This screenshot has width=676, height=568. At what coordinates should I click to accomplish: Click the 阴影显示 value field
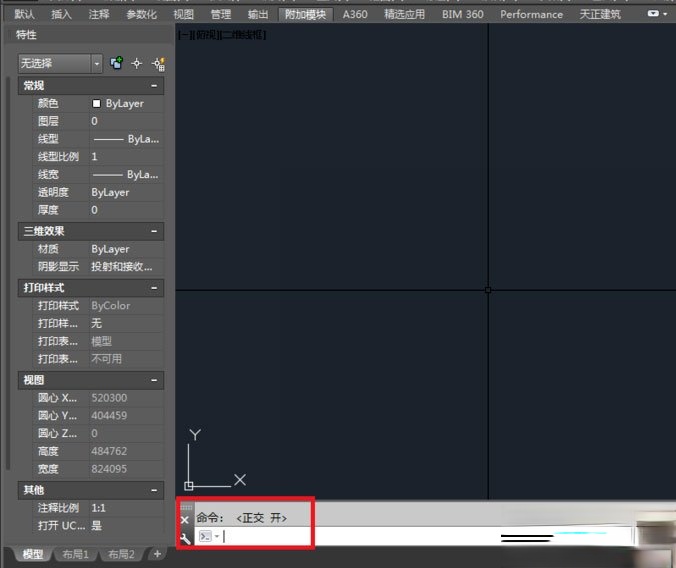[126, 267]
